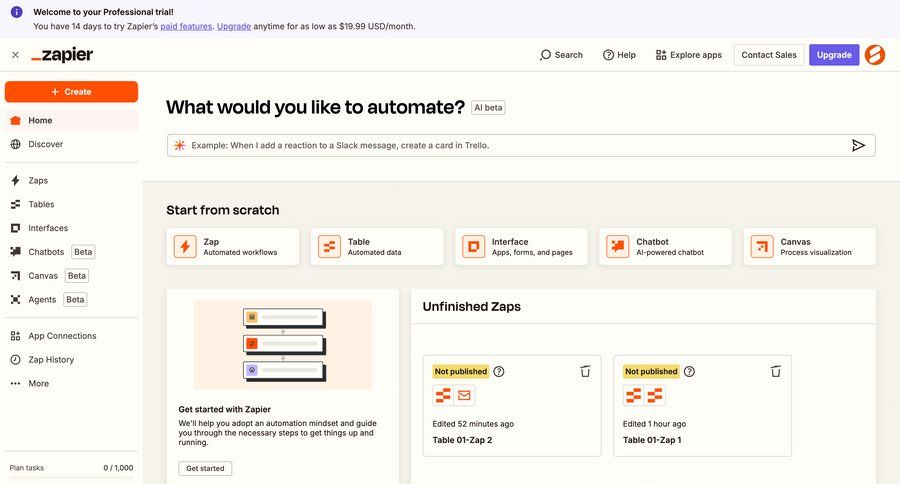The width and height of the screenshot is (900, 484).
Task: Click the orange Create button
Action: coord(71,92)
